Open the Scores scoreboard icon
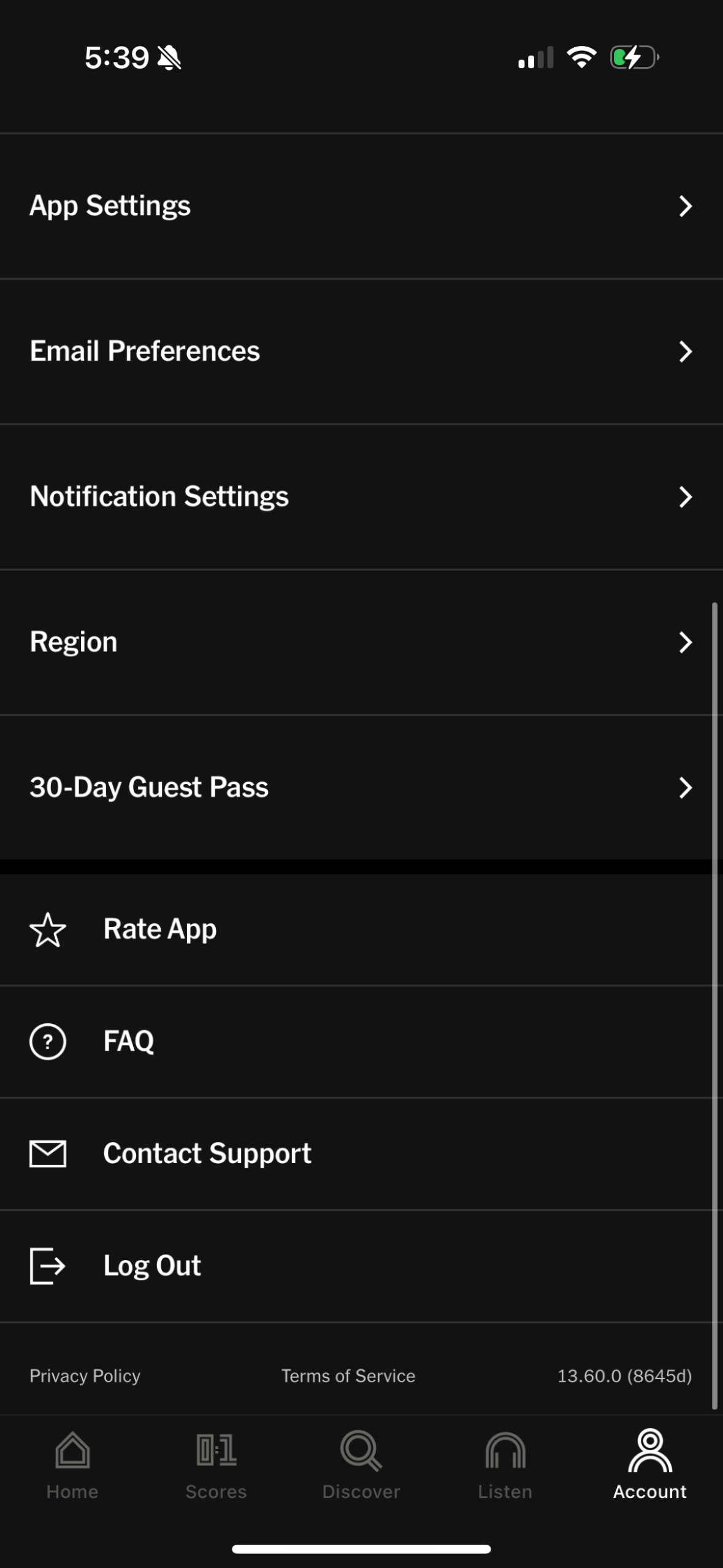Image resolution: width=723 pixels, height=1568 pixels. 216,1451
